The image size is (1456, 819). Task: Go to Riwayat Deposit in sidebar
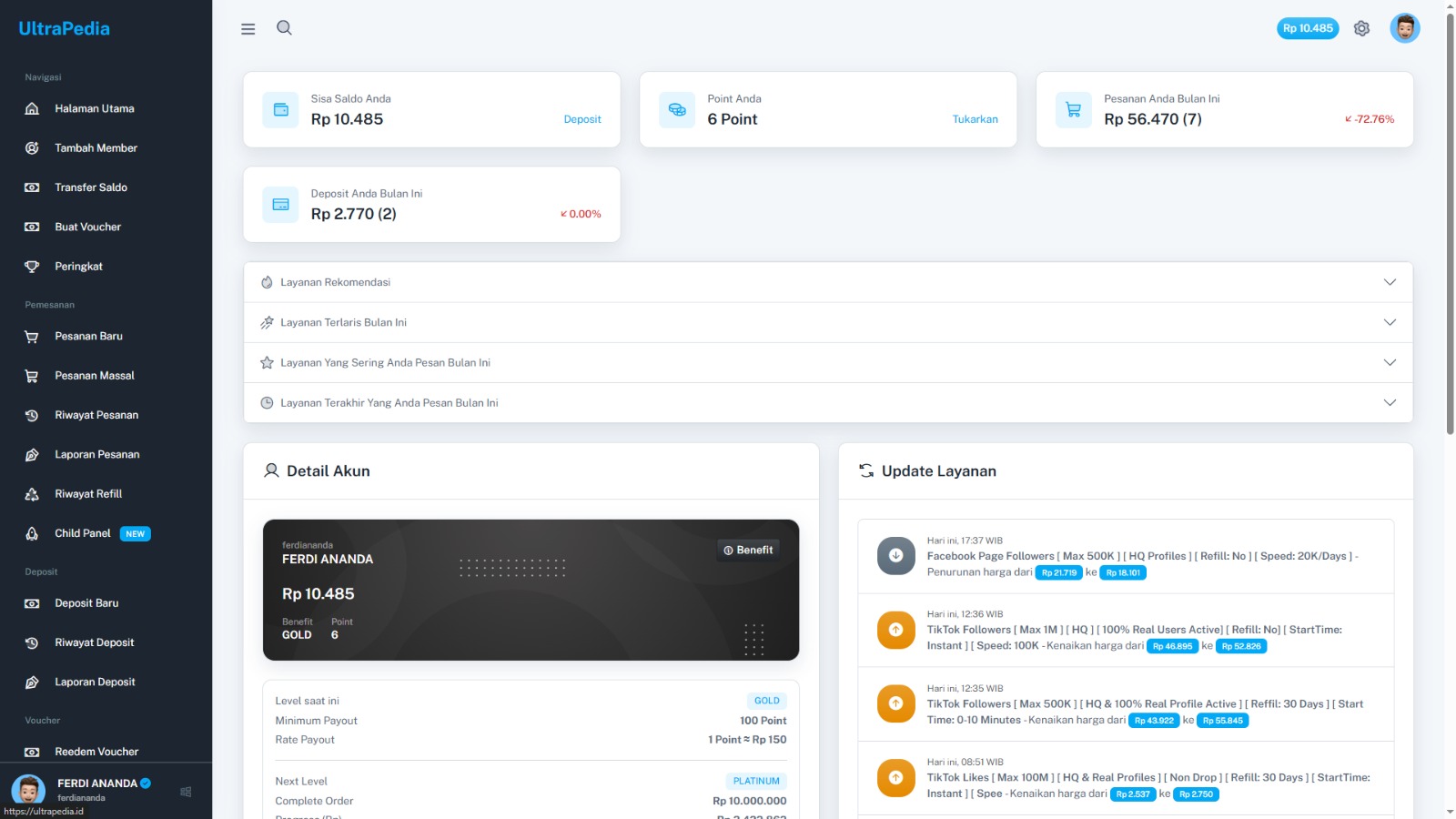pos(94,642)
